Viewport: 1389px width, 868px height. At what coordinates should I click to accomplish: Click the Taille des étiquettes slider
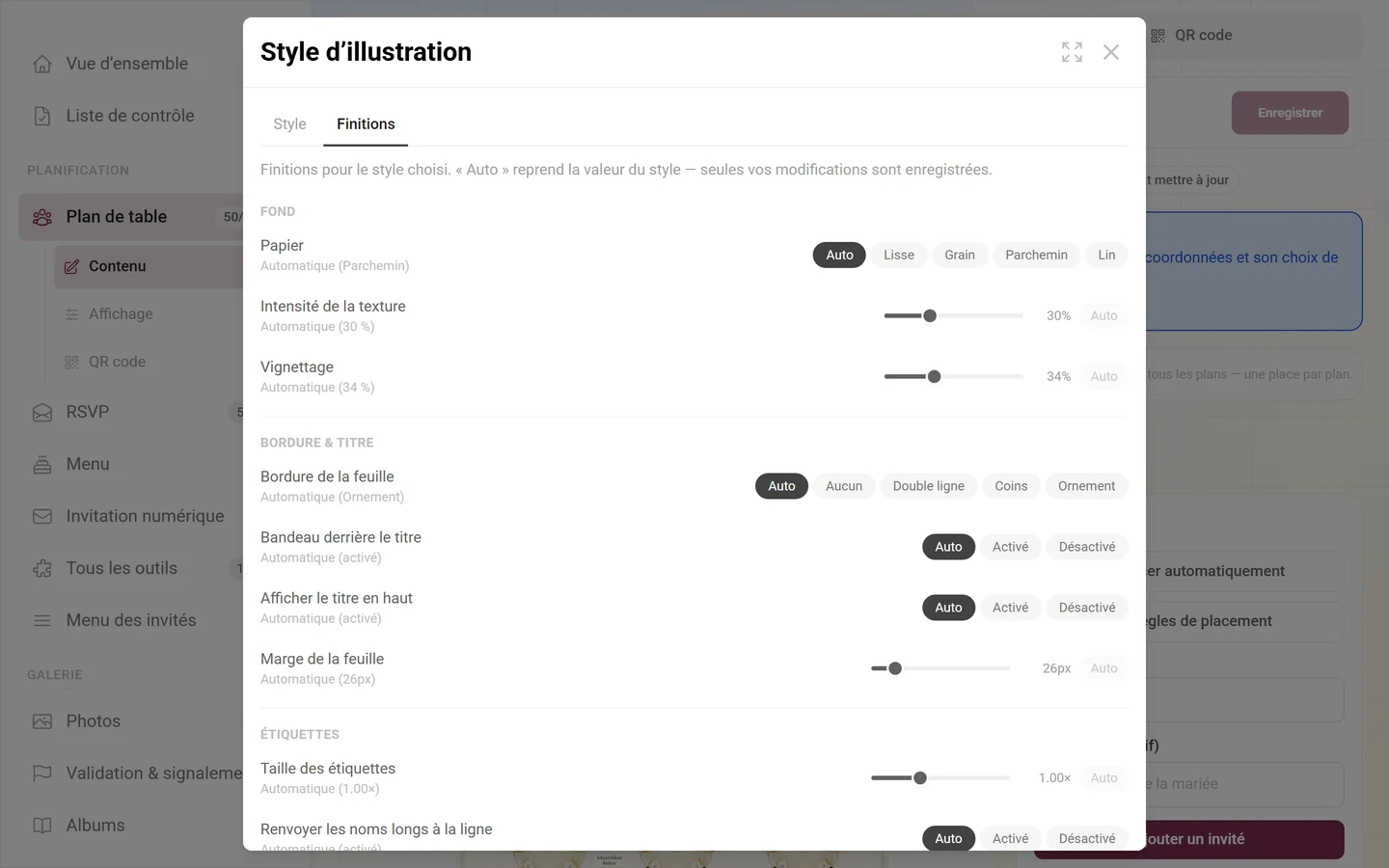(940, 778)
